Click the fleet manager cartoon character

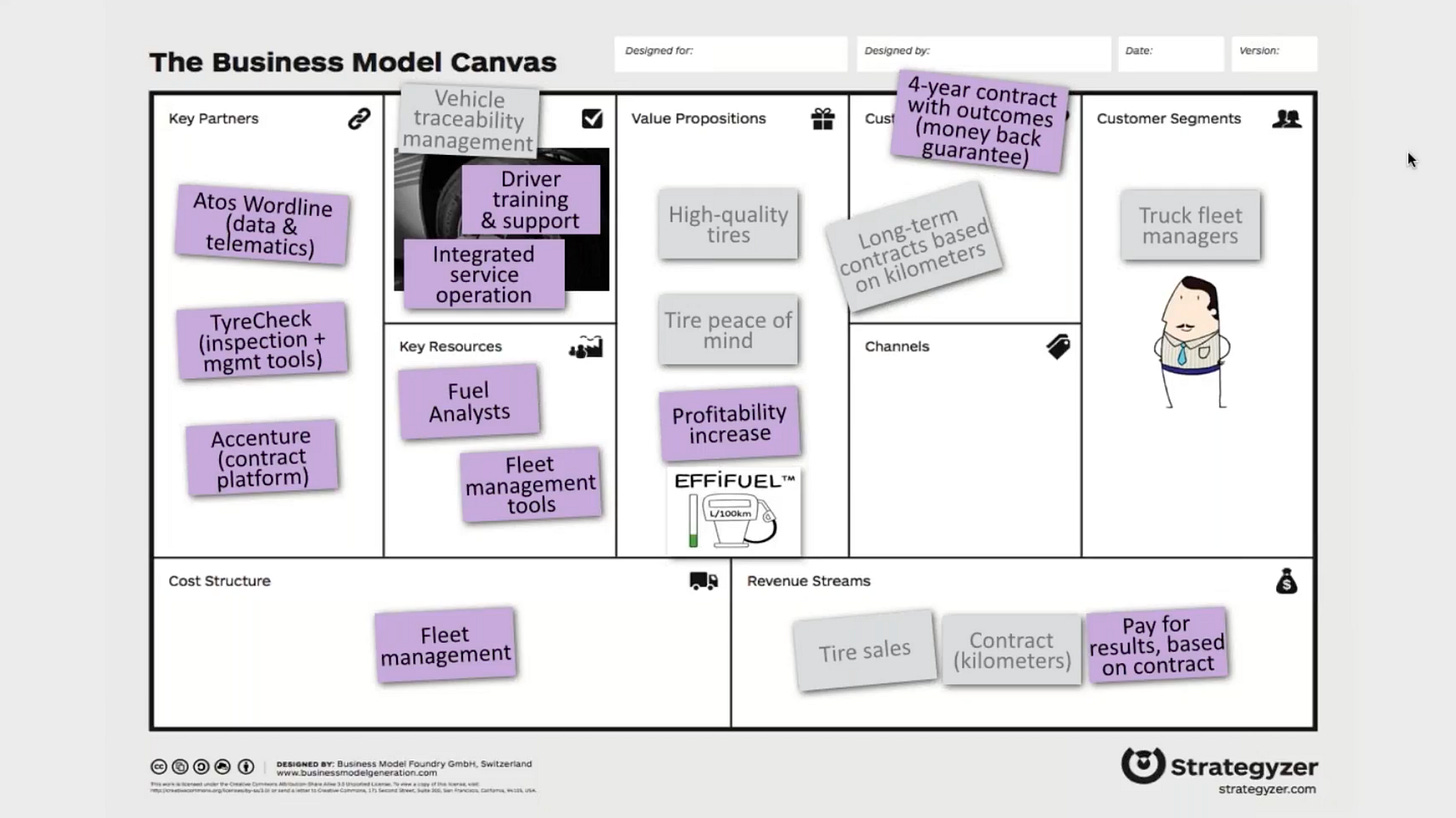click(x=1190, y=342)
